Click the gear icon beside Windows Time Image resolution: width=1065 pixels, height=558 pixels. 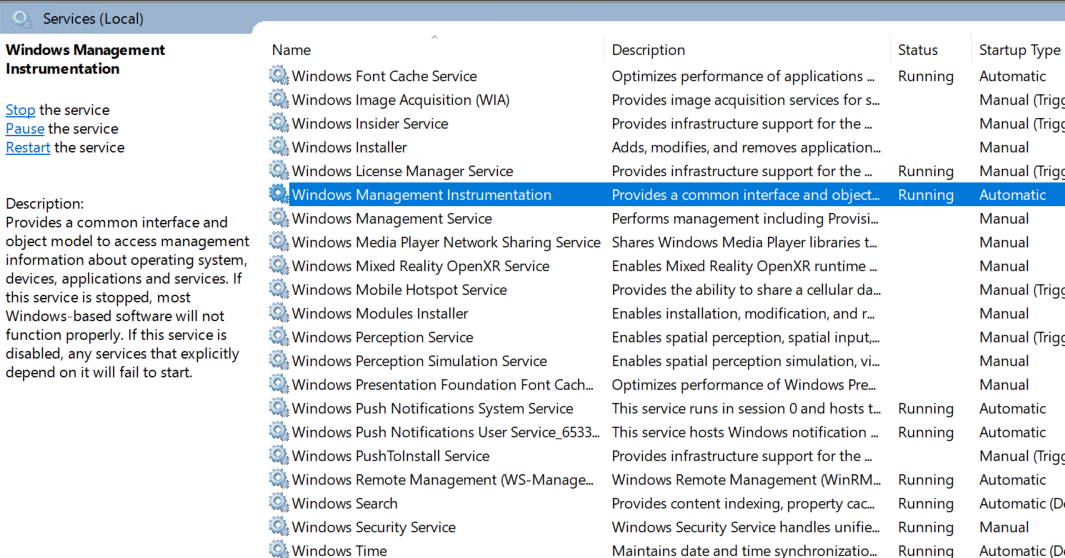click(x=278, y=549)
